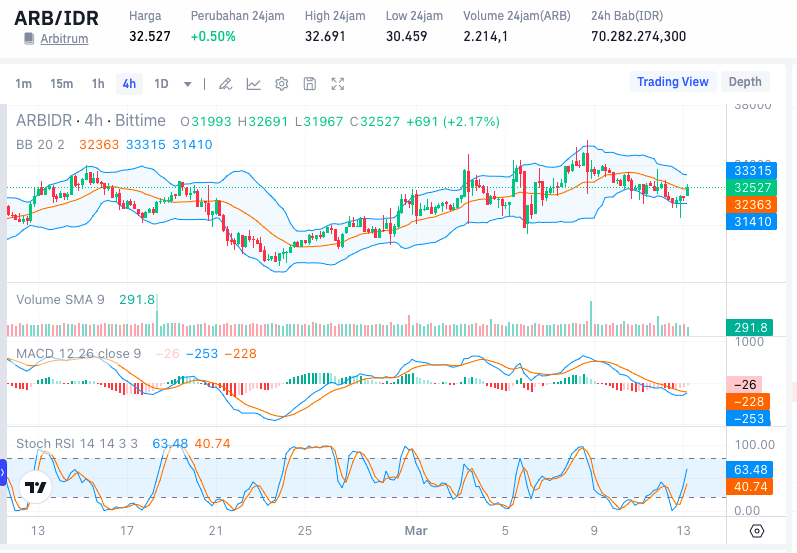Select the active 4h timeframe button

click(129, 84)
